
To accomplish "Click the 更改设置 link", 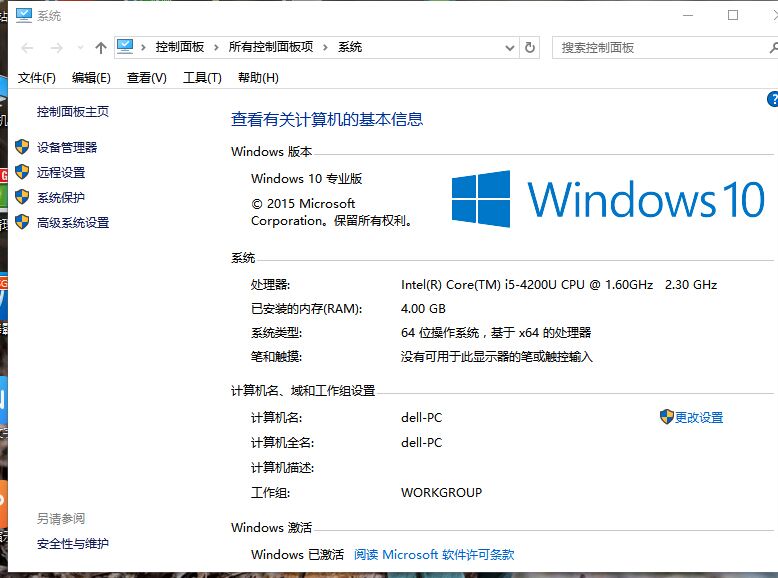I will [699, 418].
